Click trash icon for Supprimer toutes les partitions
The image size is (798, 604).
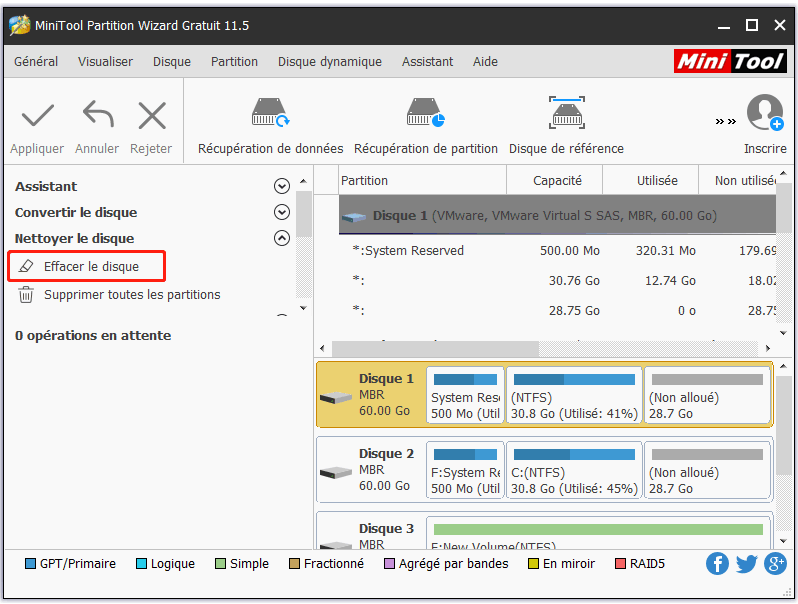tap(26, 295)
